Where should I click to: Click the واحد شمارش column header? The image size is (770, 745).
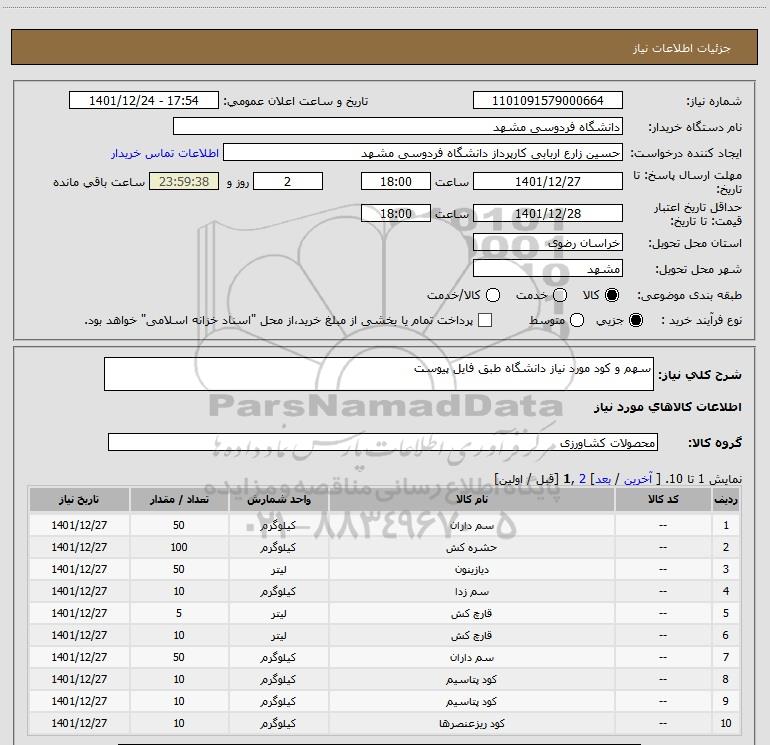click(278, 499)
